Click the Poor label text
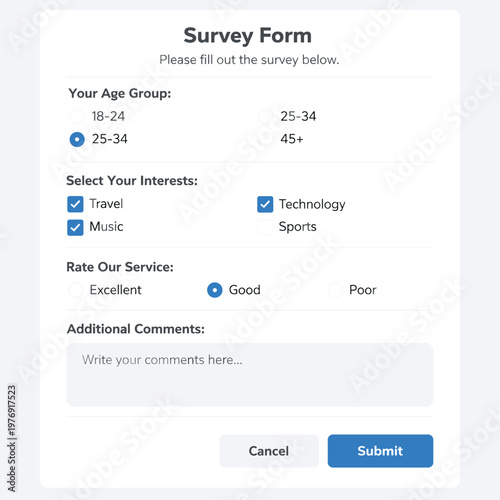 363,290
